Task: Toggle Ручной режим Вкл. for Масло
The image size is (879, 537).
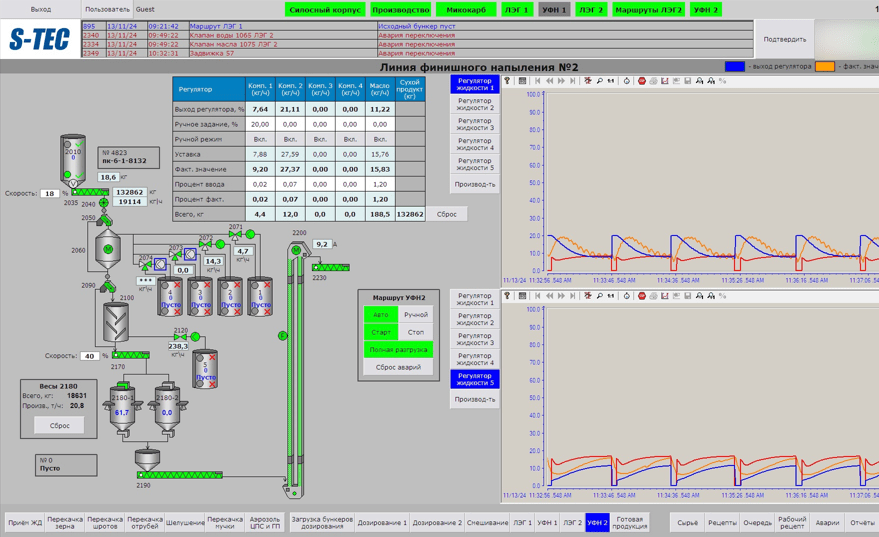Action: (380, 139)
